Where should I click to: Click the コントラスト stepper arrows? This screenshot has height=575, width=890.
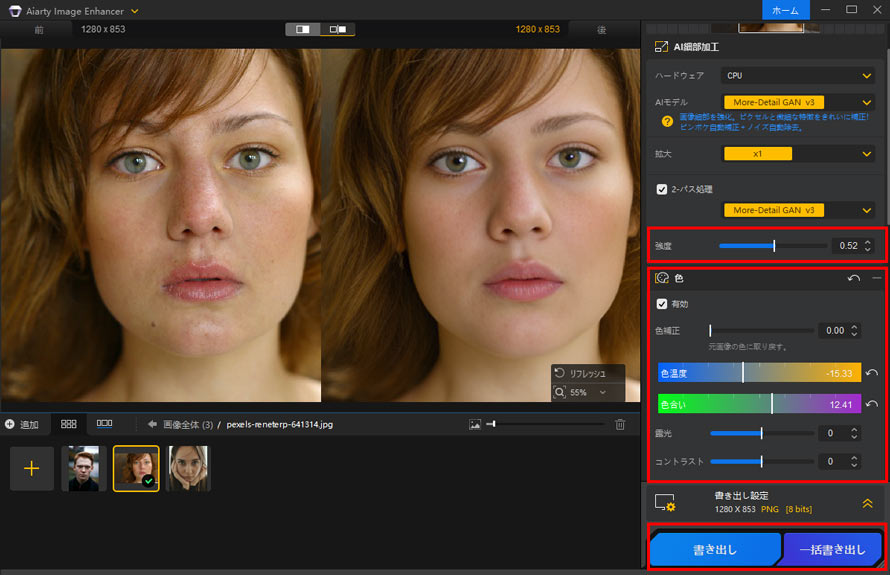click(x=854, y=461)
